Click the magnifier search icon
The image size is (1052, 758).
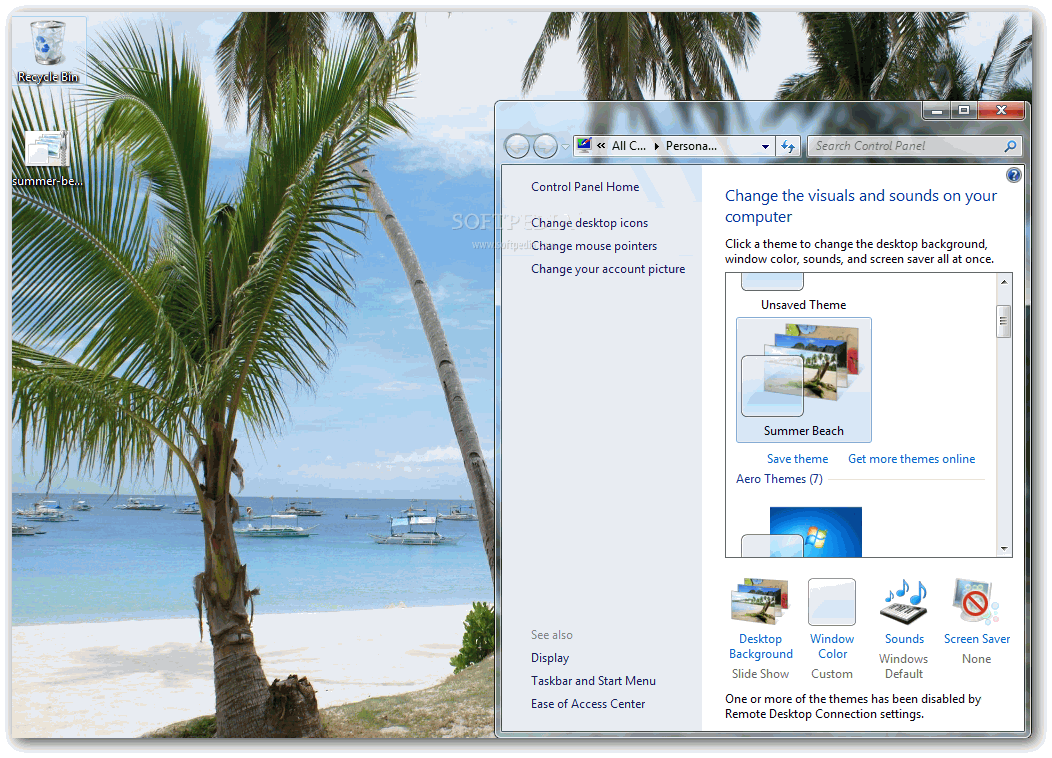tap(1010, 146)
